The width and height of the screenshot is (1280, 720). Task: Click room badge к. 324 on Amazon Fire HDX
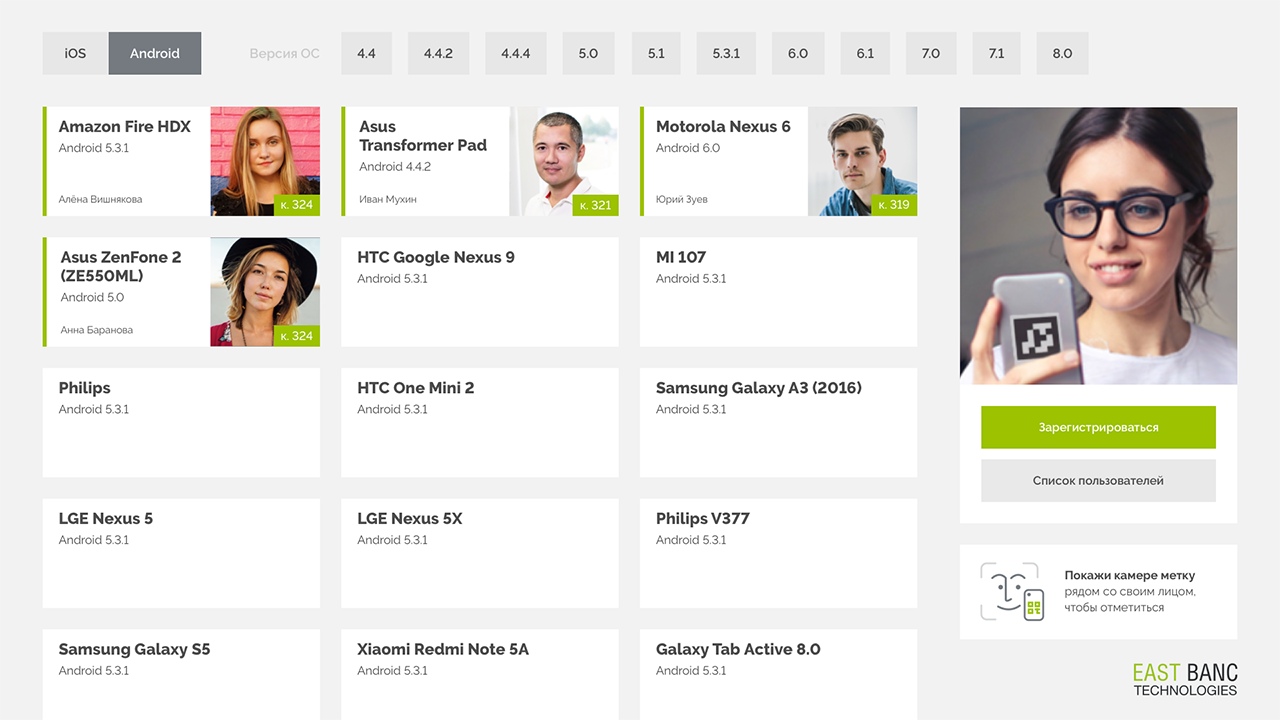(297, 205)
